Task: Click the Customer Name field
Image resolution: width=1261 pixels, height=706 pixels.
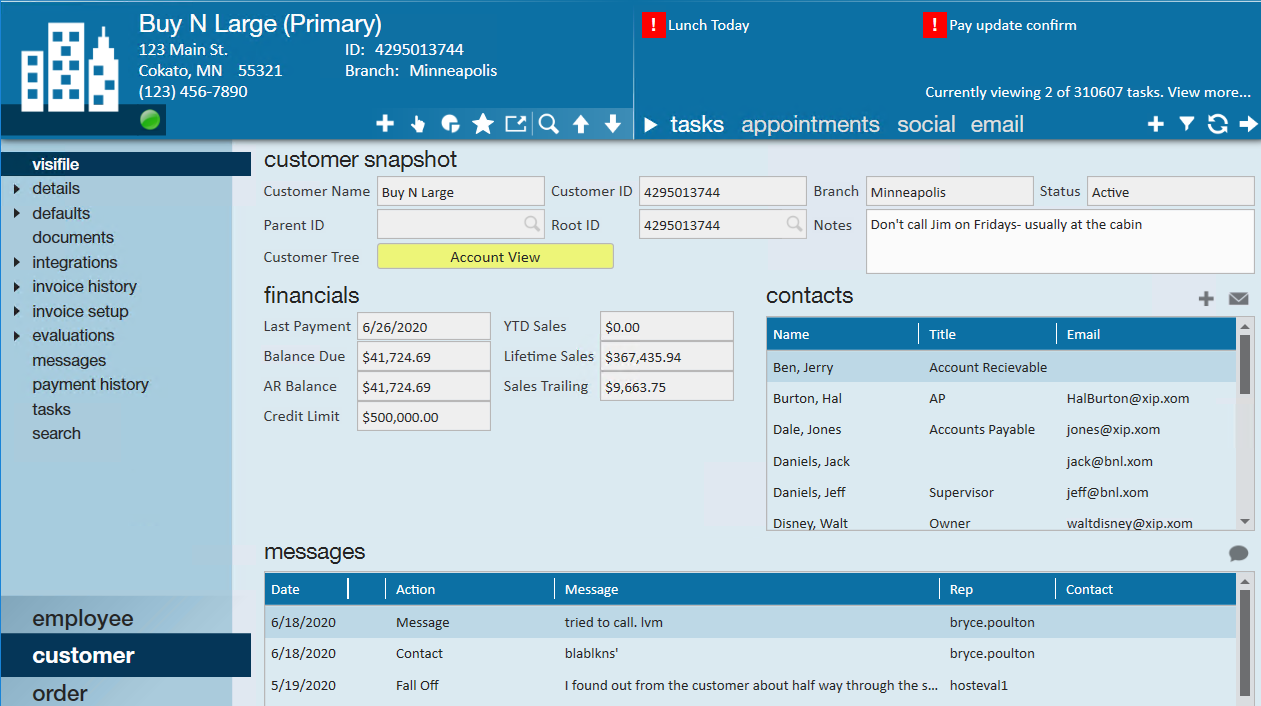Action: pyautogui.click(x=461, y=192)
